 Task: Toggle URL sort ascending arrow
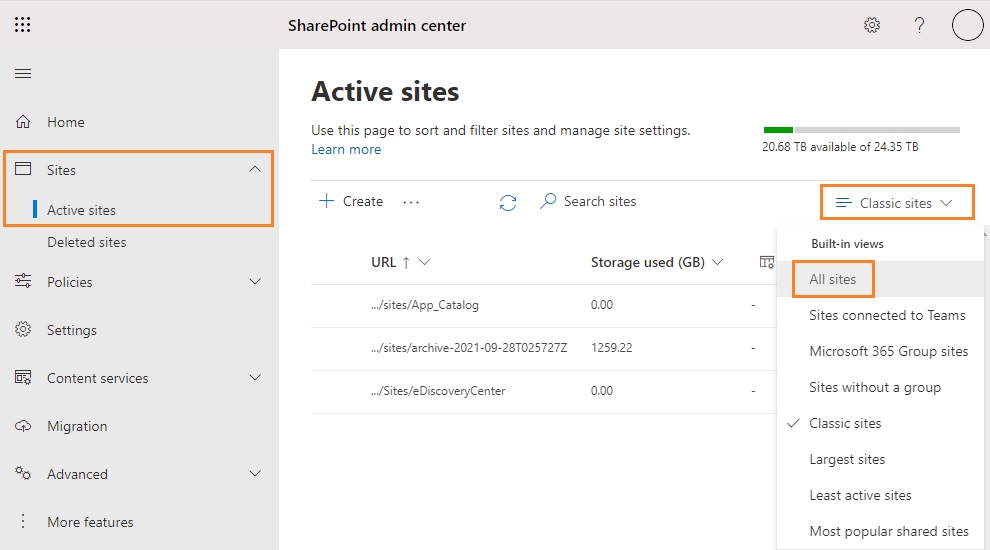pos(406,263)
